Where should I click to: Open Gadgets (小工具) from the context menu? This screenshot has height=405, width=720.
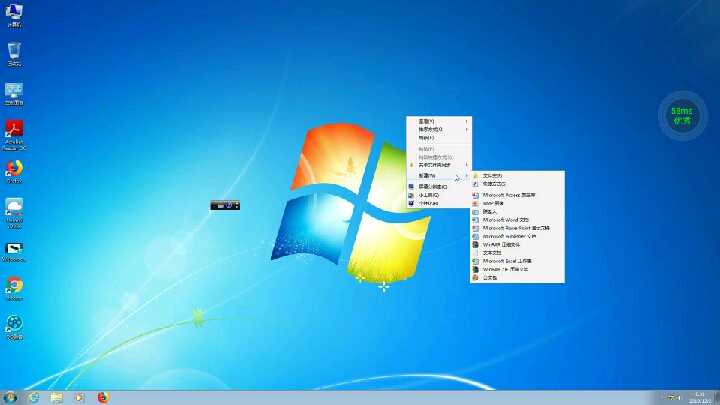click(x=439, y=195)
